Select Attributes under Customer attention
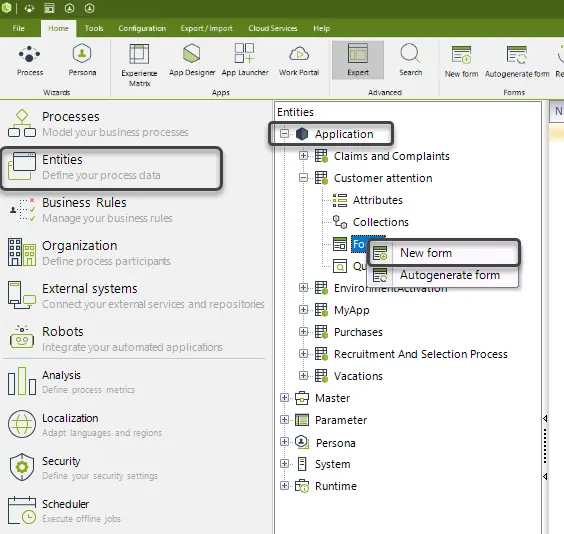 [377, 200]
